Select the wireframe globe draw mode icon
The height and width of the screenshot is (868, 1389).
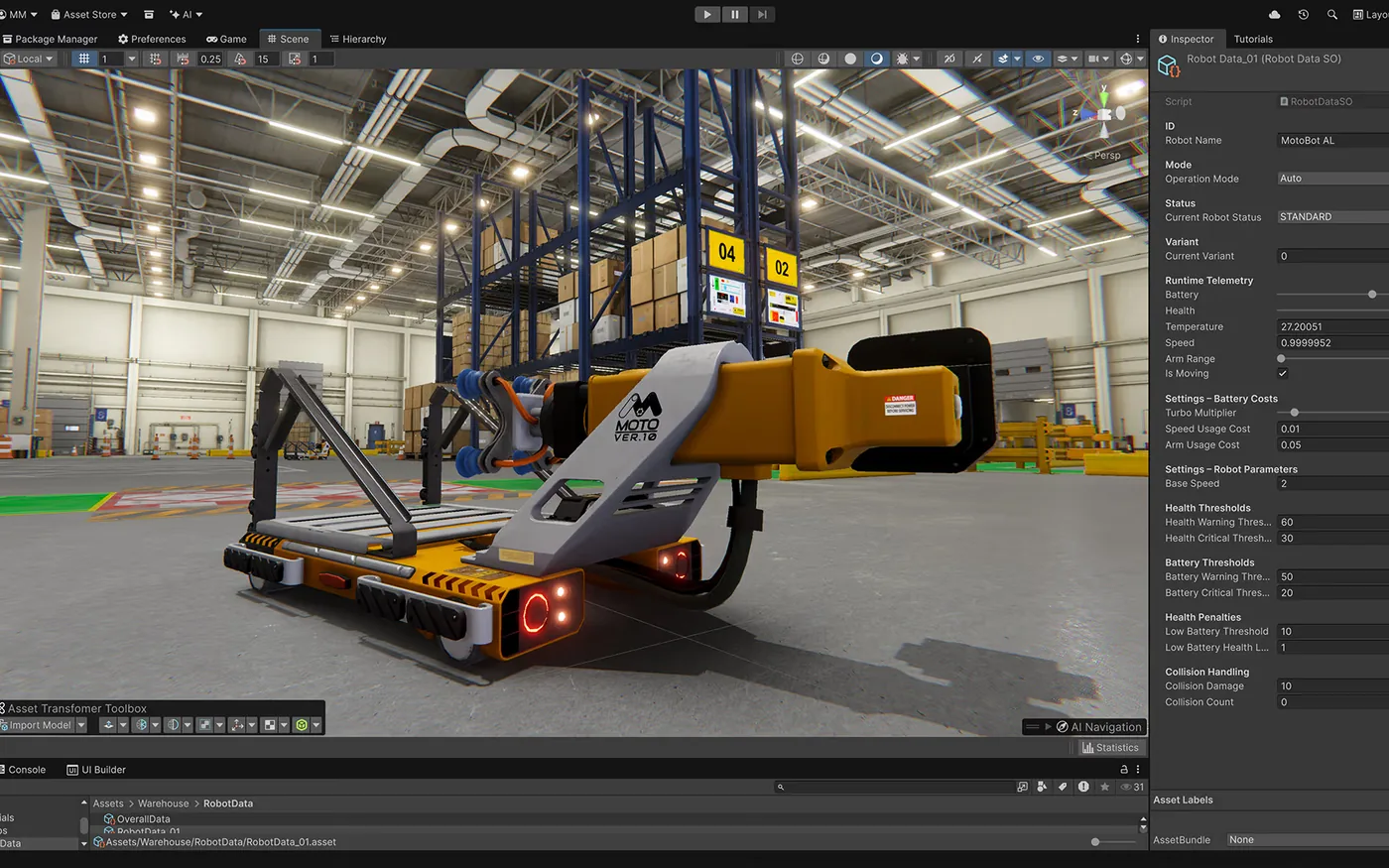click(797, 59)
